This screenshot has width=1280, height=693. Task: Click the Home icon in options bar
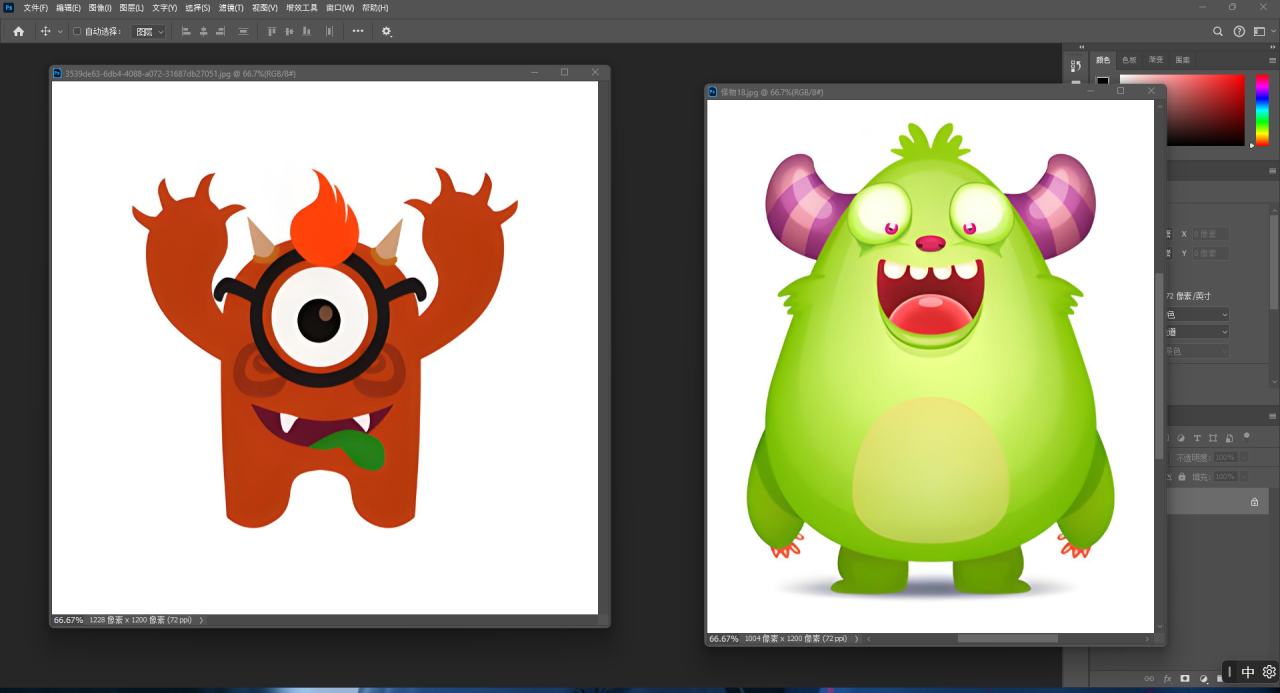click(x=18, y=31)
